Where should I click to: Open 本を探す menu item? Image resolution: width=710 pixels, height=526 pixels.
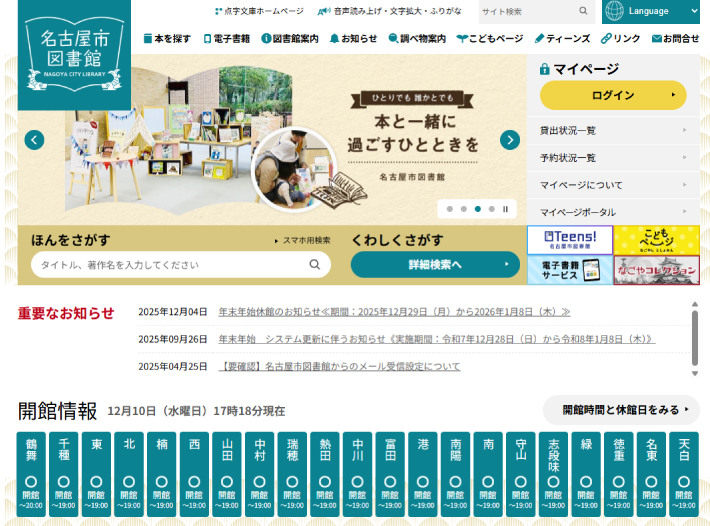(167, 39)
